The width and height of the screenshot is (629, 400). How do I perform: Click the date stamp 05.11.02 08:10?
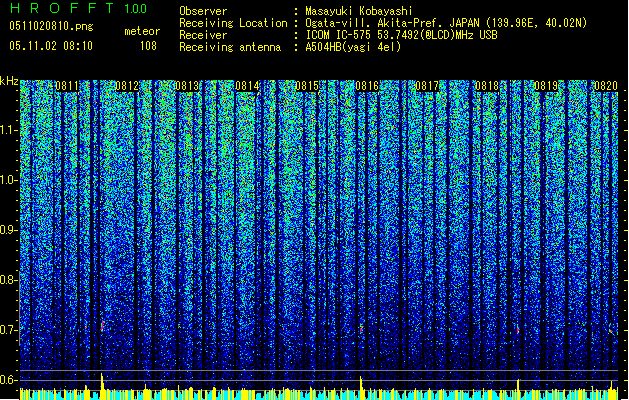coord(51,45)
